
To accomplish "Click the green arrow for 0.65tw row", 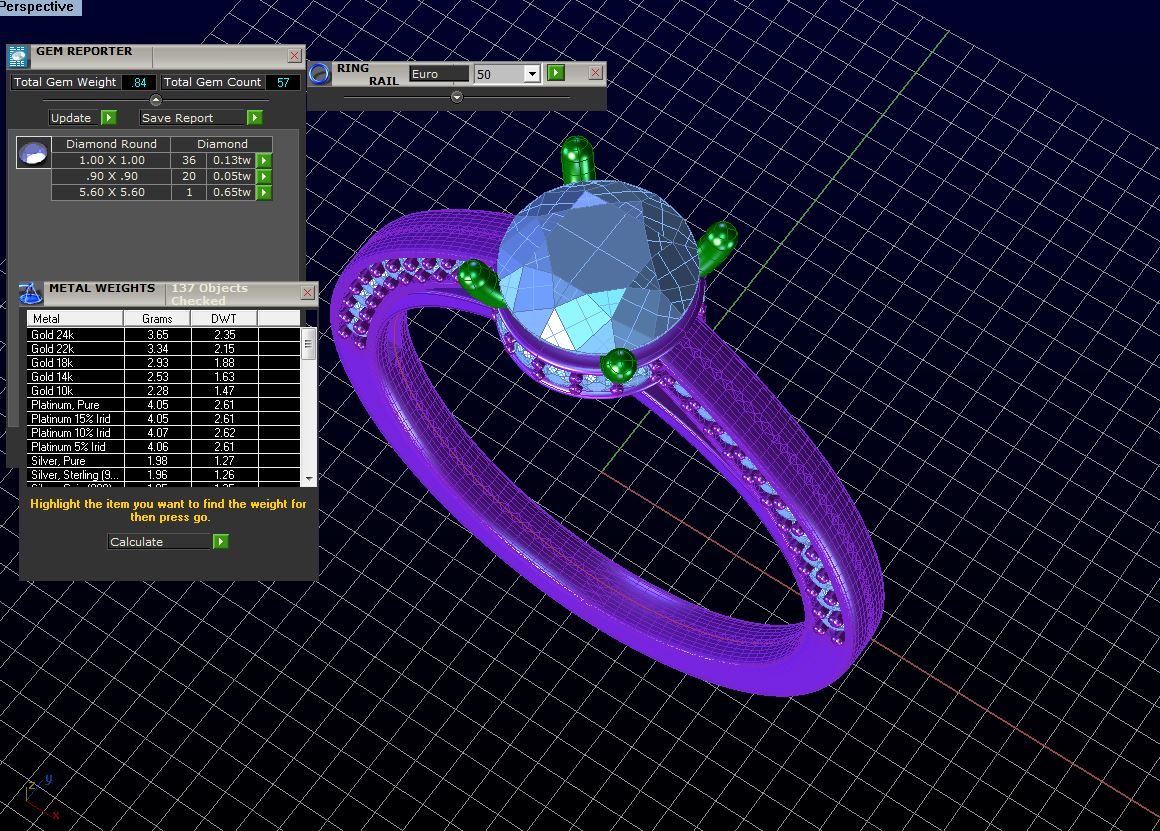I will 264,192.
